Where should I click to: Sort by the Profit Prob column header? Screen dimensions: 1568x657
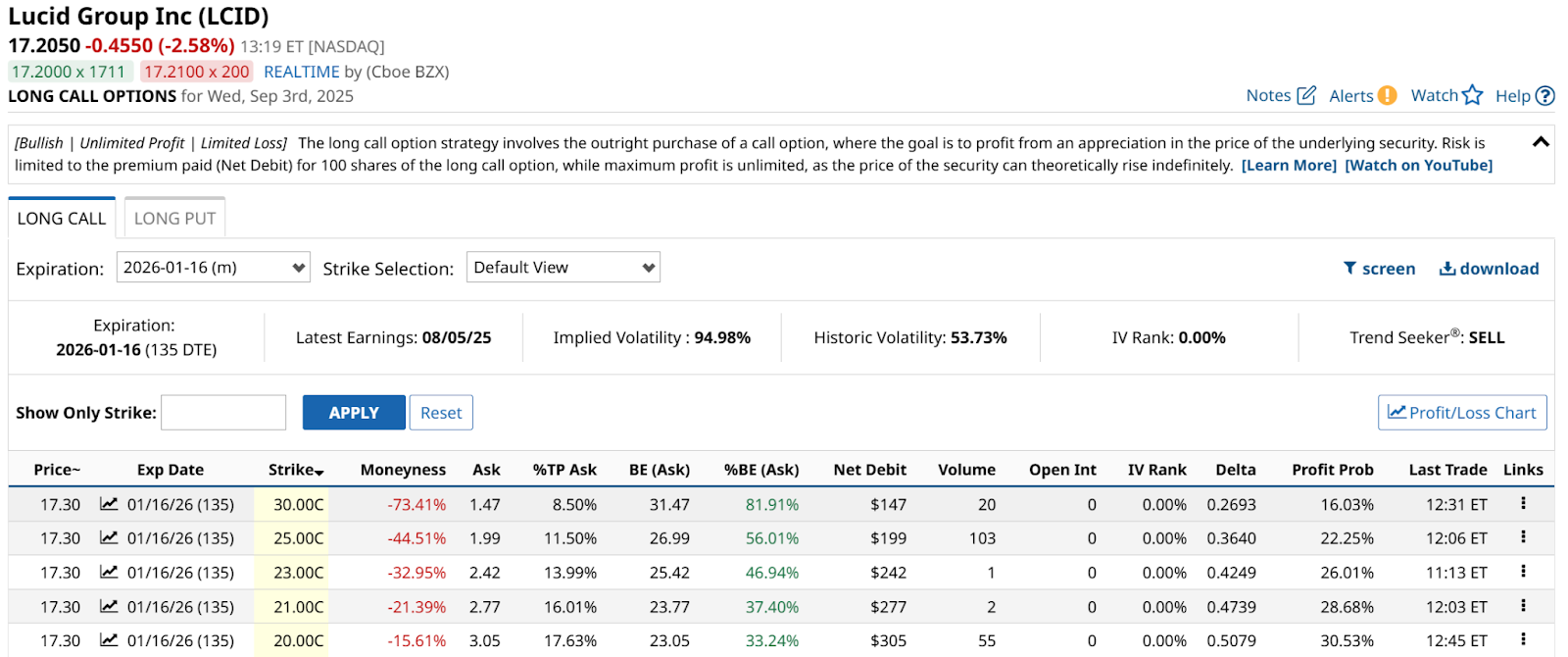[x=1333, y=470]
